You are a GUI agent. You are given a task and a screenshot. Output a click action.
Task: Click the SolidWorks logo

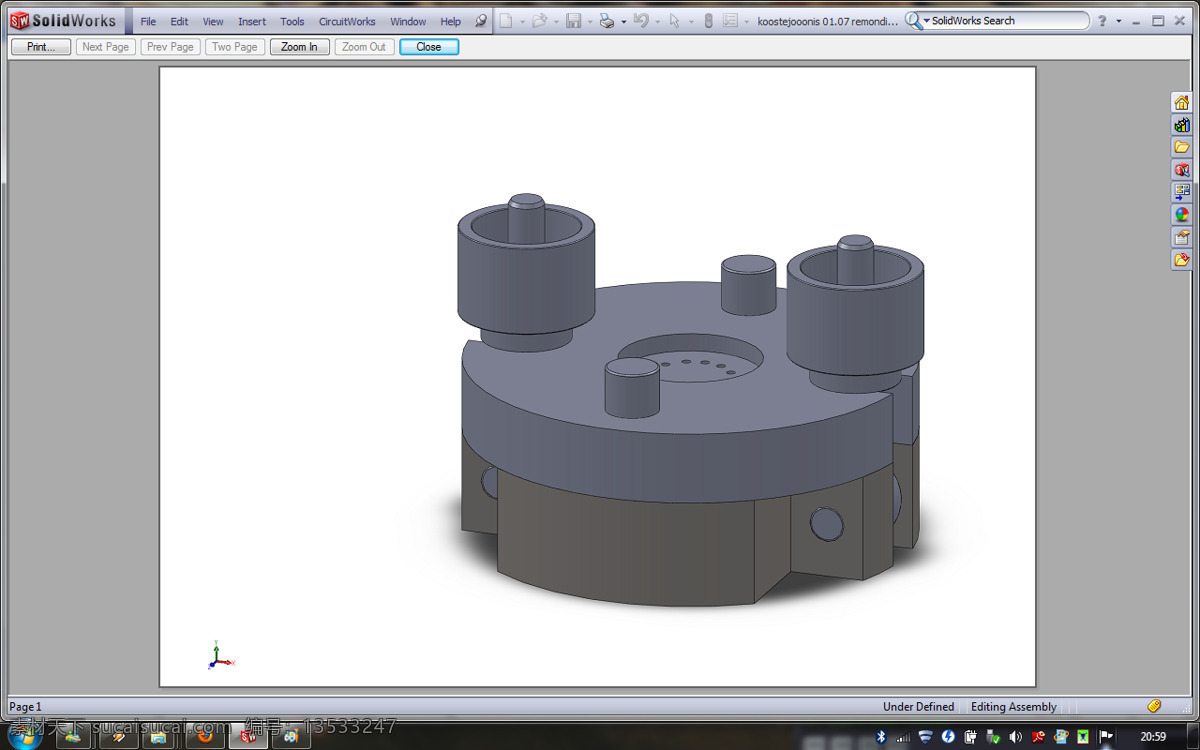(63, 21)
